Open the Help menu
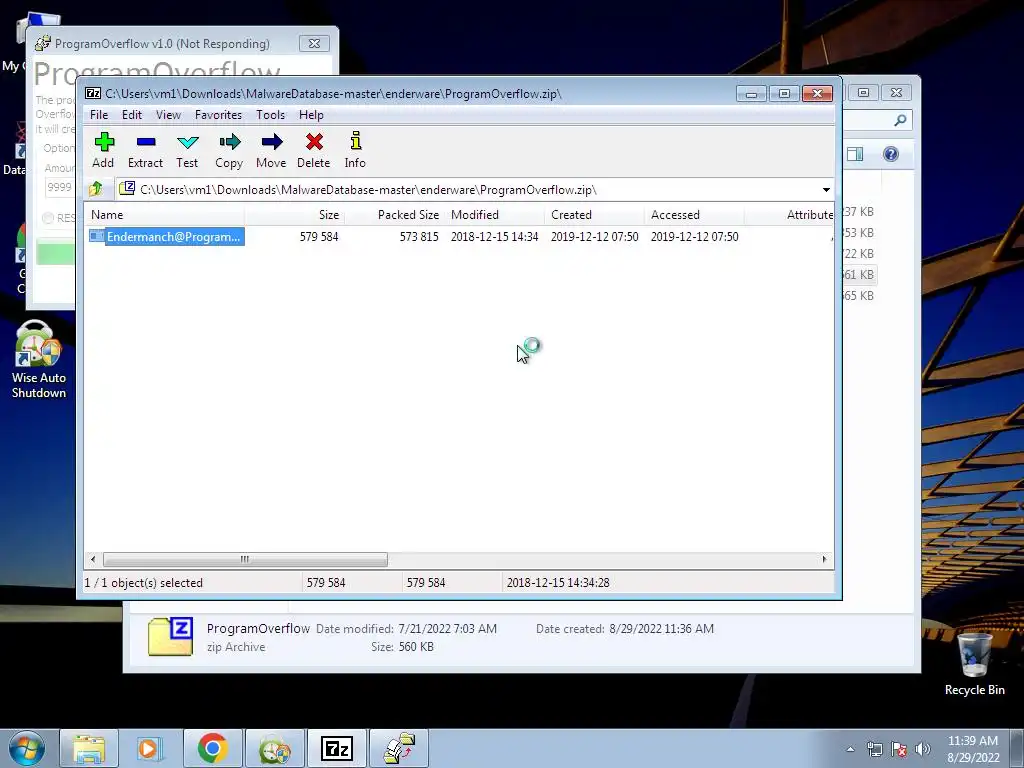Screen dimensions: 1024x768 [312, 115]
